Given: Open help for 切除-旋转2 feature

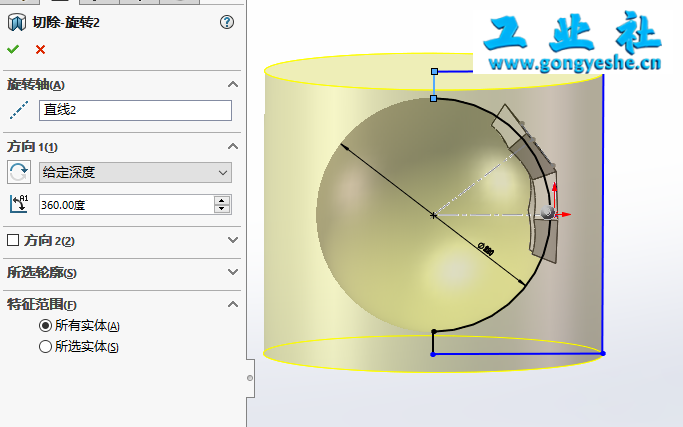Looking at the screenshot, I should point(227,22).
